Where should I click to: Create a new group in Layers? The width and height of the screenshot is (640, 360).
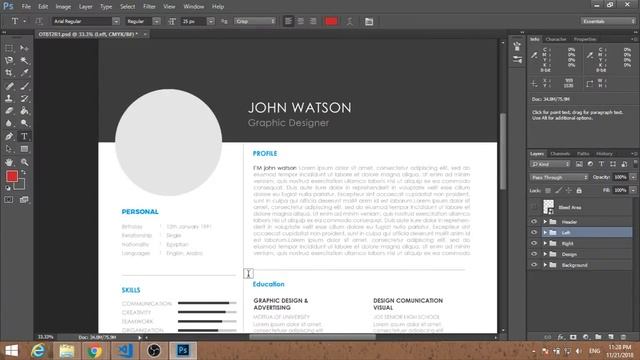coord(598,337)
